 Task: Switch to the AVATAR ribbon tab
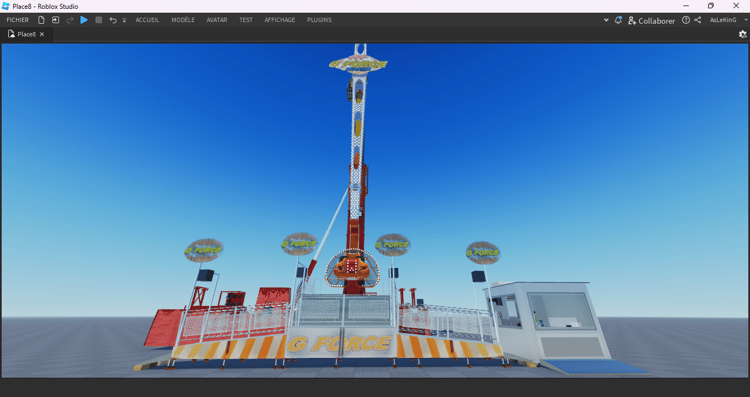(217, 20)
